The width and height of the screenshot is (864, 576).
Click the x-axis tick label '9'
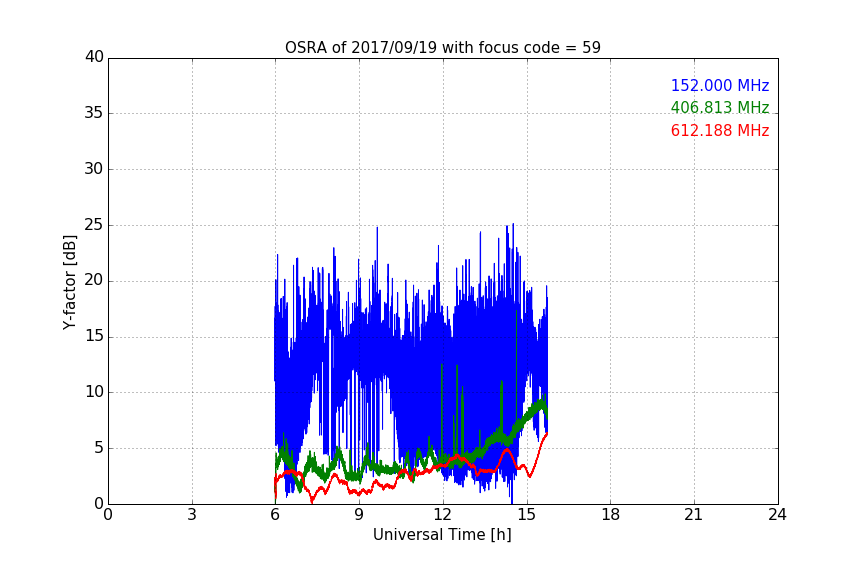[x=359, y=515]
